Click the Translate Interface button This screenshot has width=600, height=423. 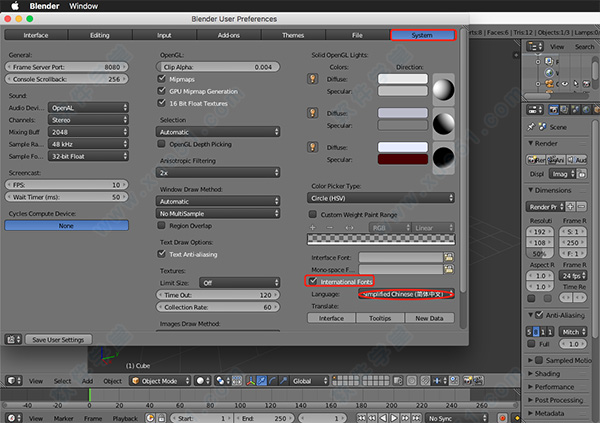(x=331, y=318)
